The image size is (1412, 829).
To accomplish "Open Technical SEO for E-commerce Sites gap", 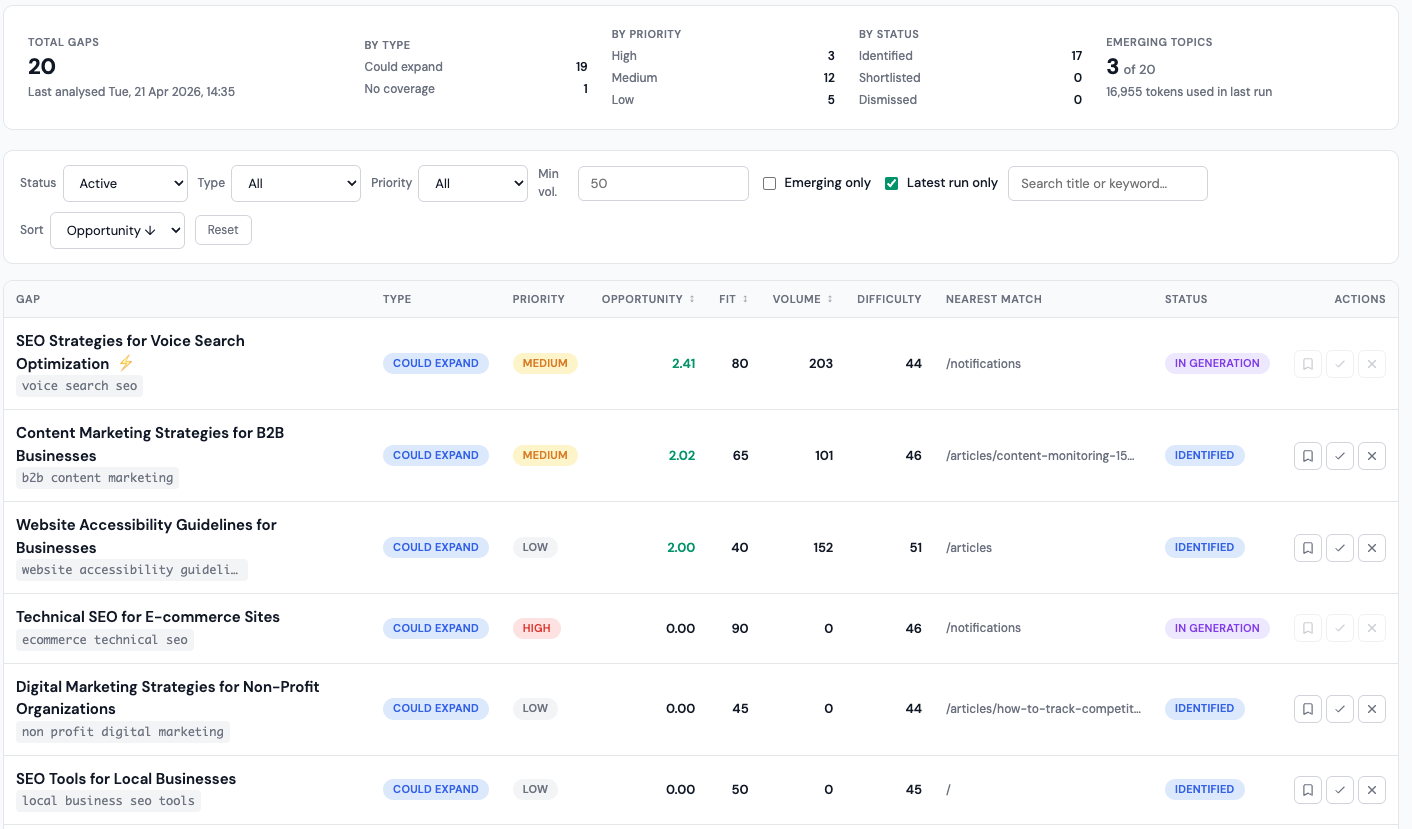I will (148, 617).
